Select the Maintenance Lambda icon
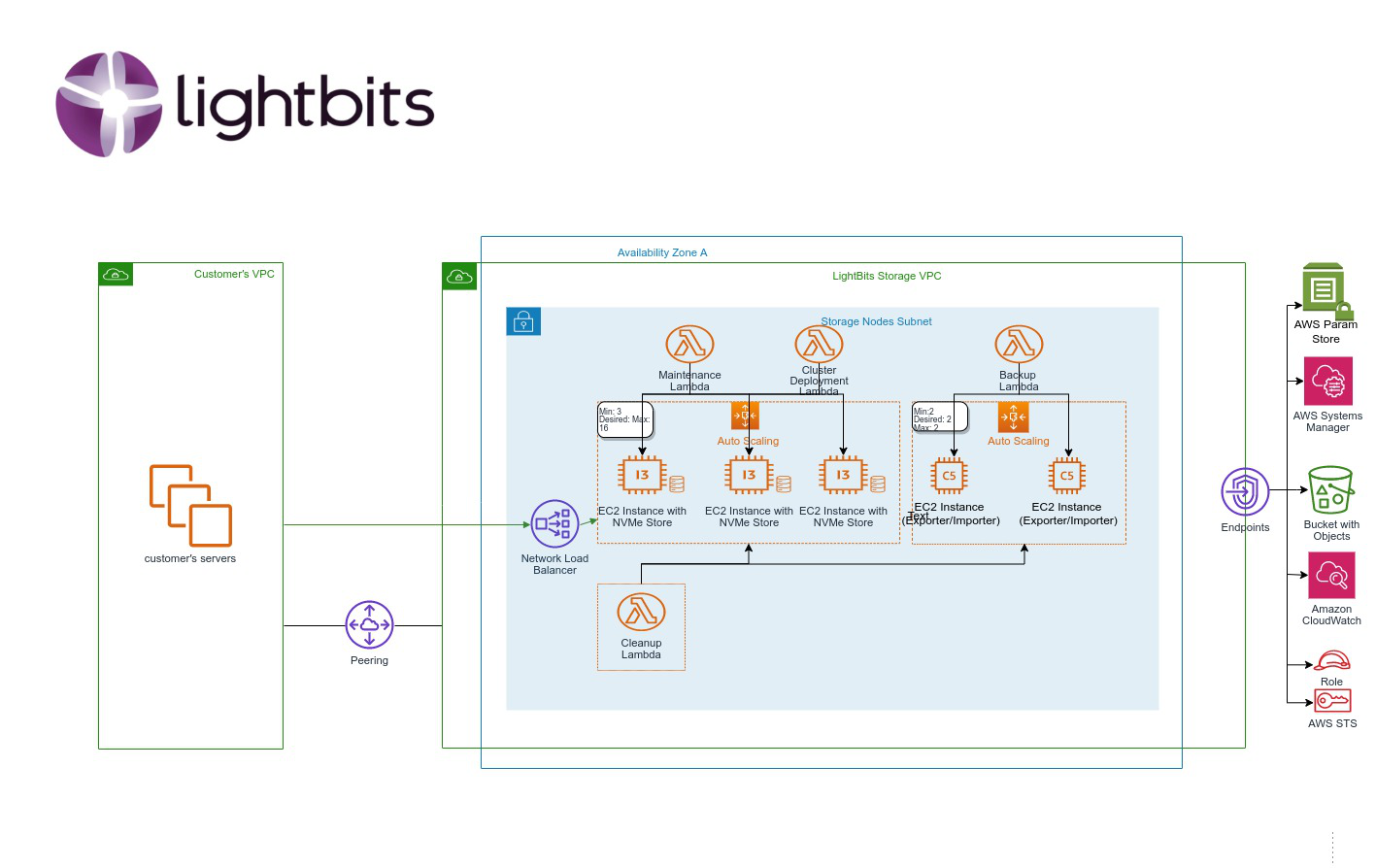 coord(689,344)
